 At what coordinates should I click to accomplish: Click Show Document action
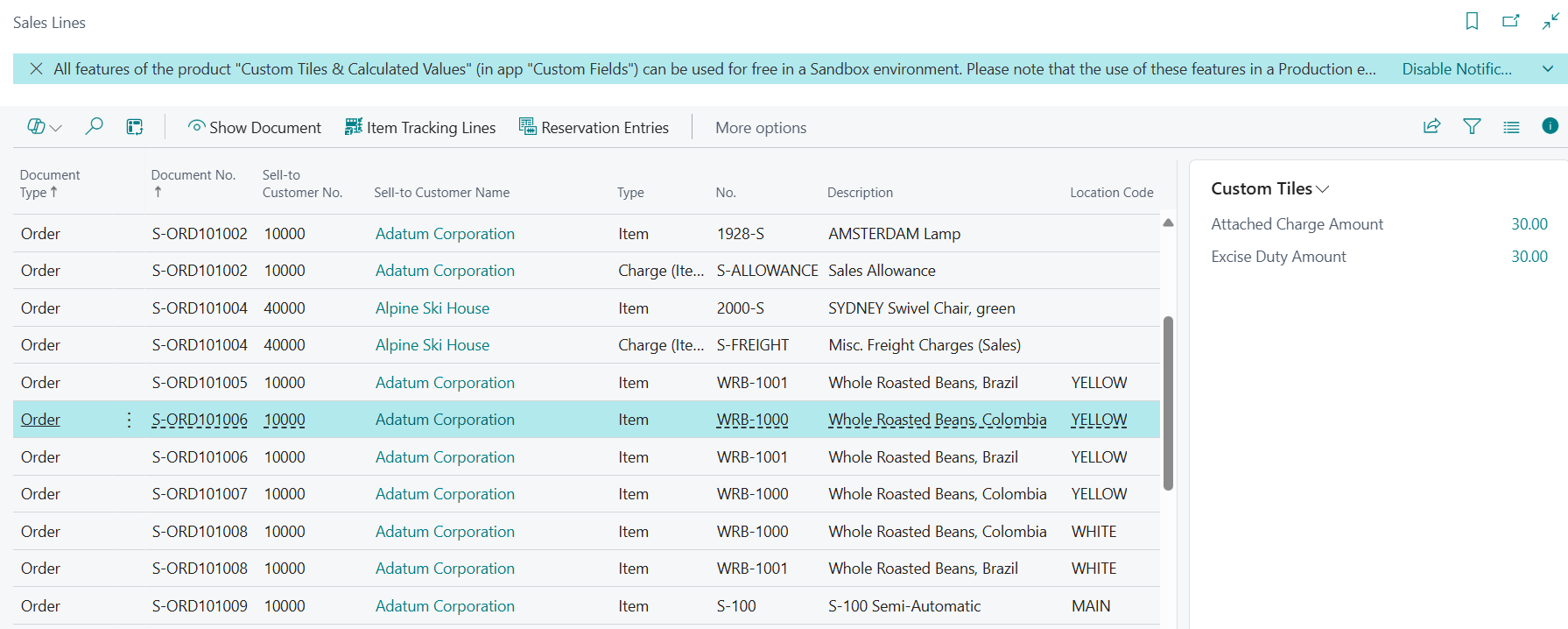pyautogui.click(x=254, y=128)
